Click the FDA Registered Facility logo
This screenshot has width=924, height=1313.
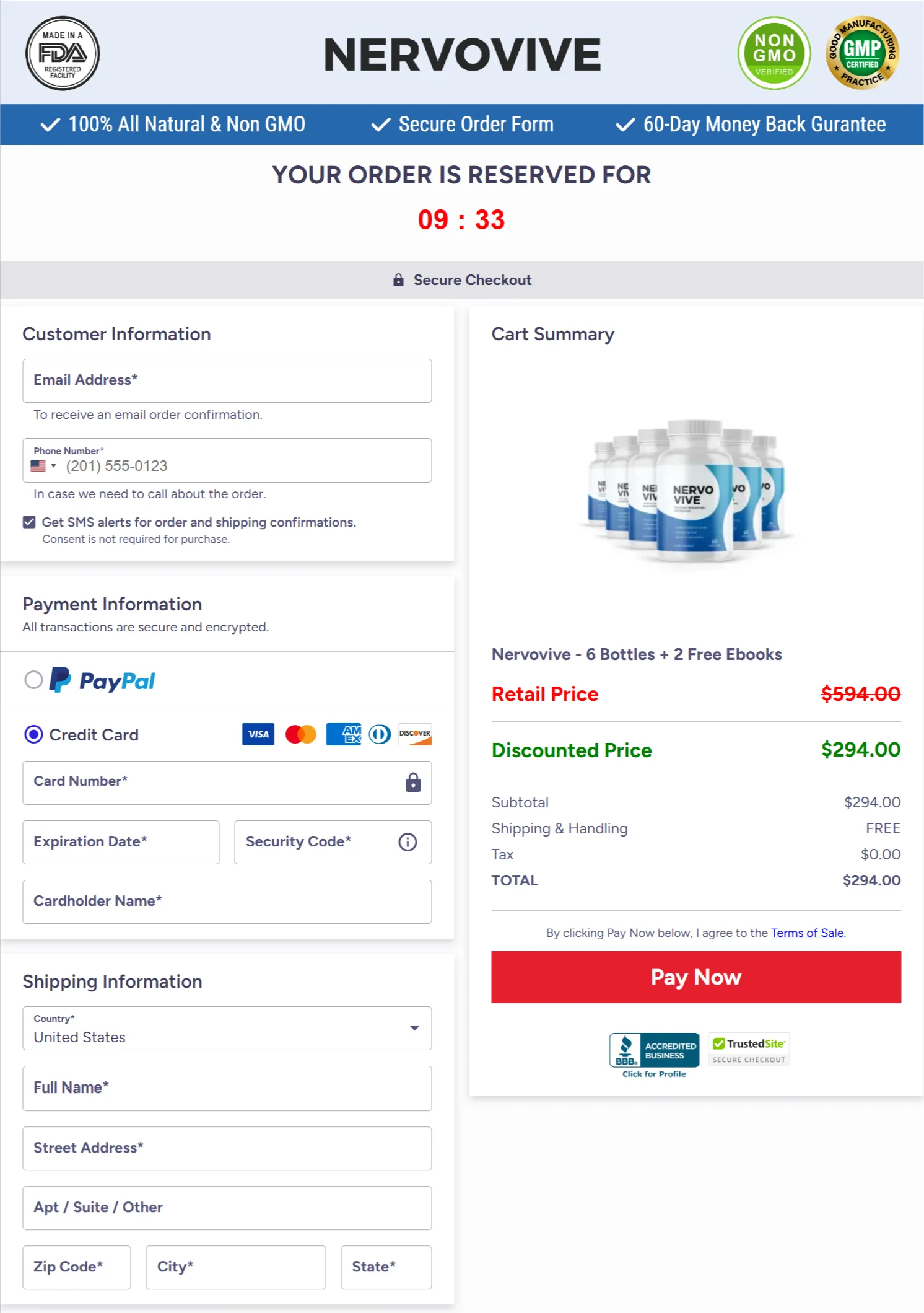[x=62, y=54]
